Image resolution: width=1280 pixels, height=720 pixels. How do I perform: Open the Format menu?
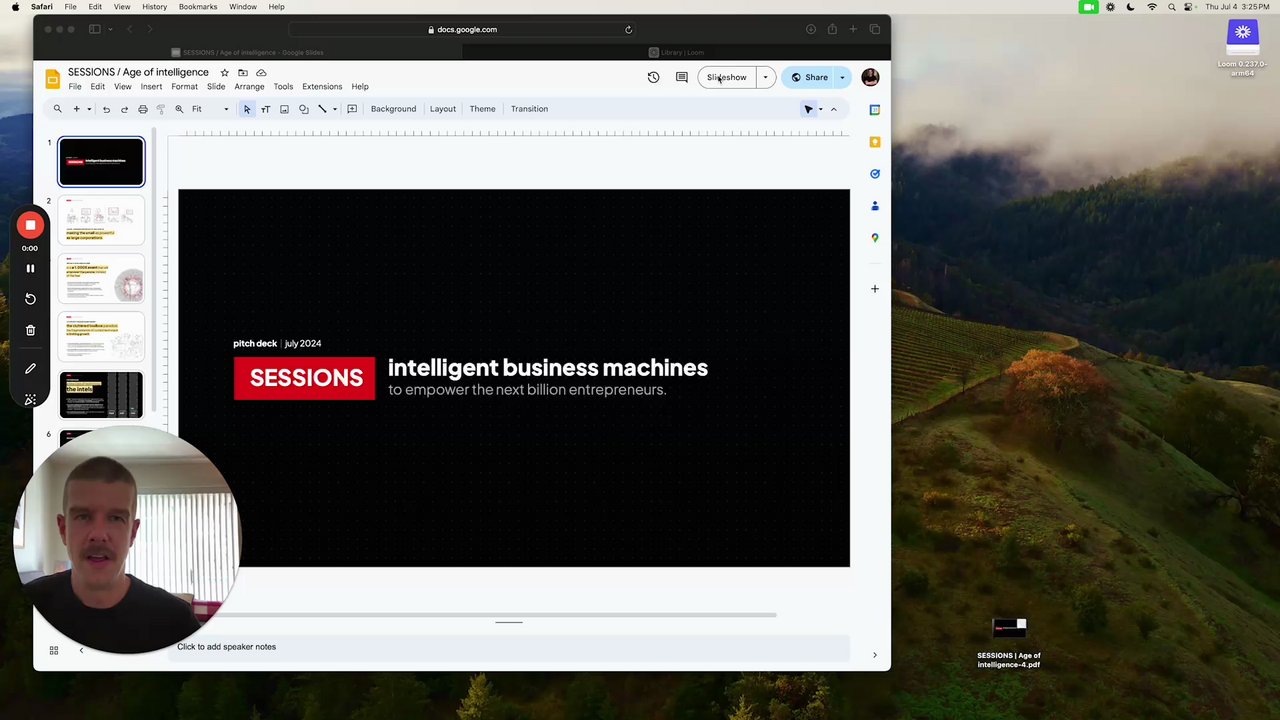184,87
